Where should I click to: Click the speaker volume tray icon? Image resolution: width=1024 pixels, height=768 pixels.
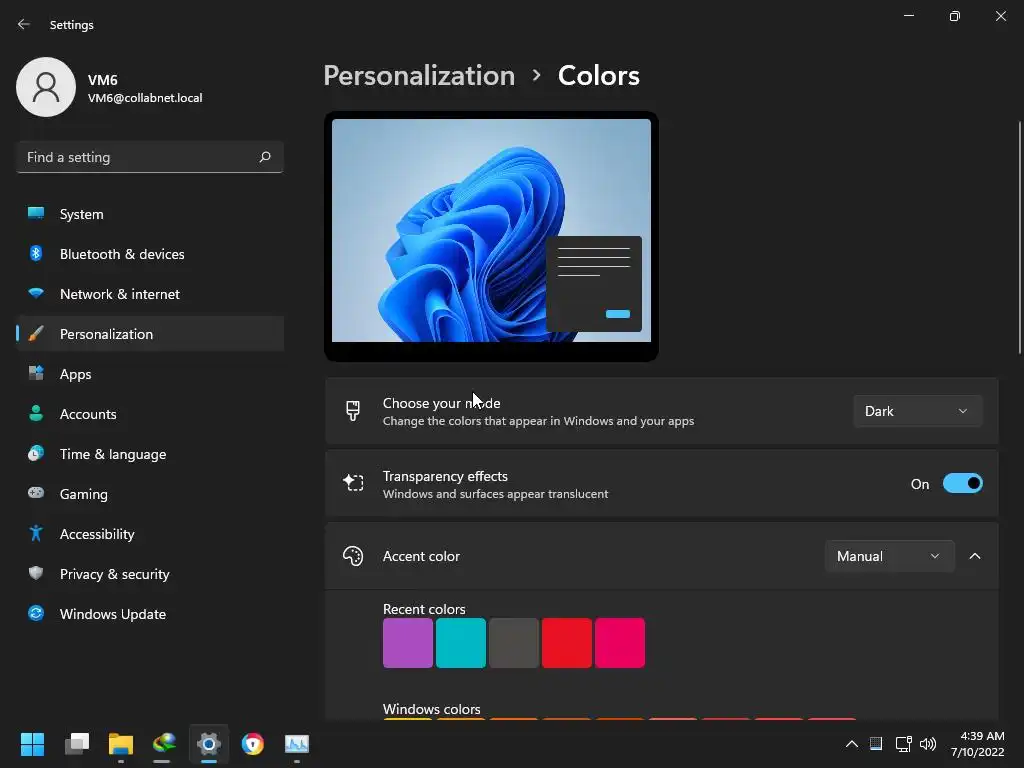(x=927, y=744)
